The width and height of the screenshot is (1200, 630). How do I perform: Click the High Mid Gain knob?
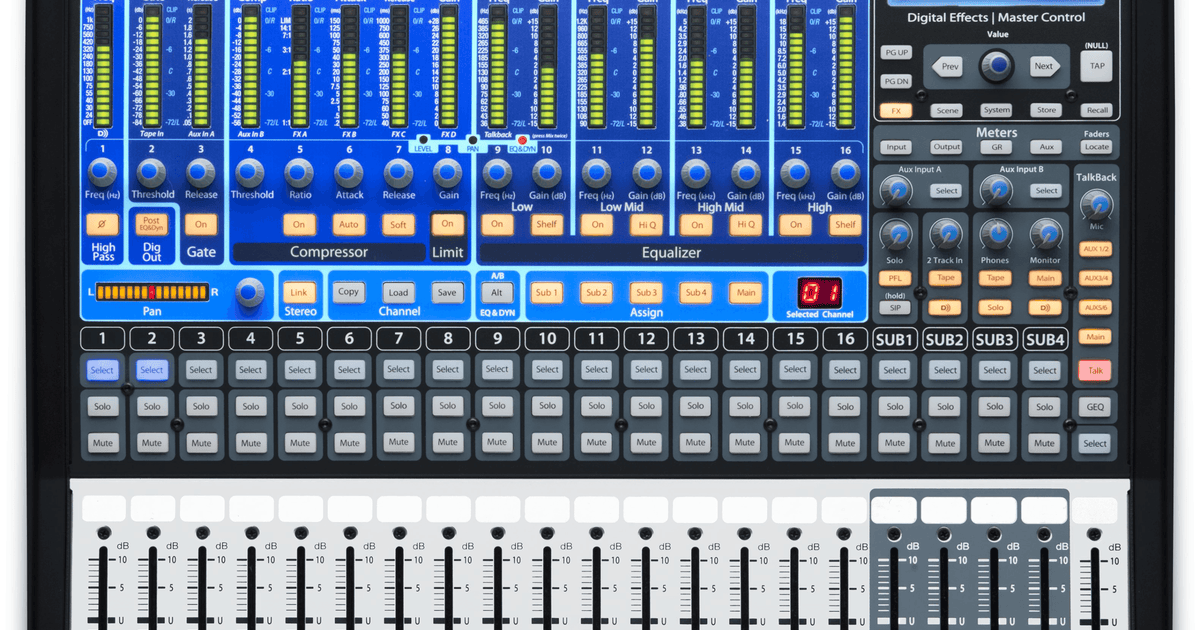coord(744,172)
